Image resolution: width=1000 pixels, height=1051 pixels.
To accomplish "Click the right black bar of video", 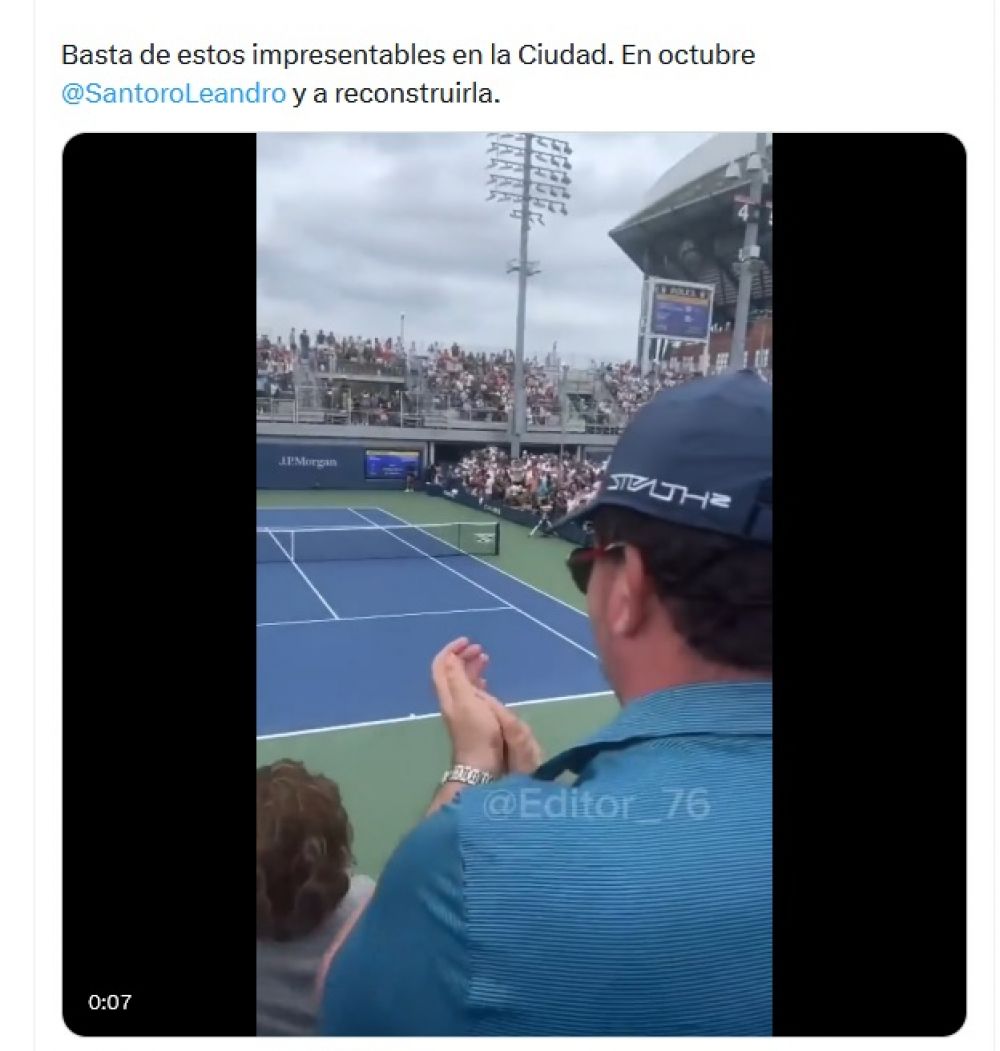I will (x=869, y=584).
